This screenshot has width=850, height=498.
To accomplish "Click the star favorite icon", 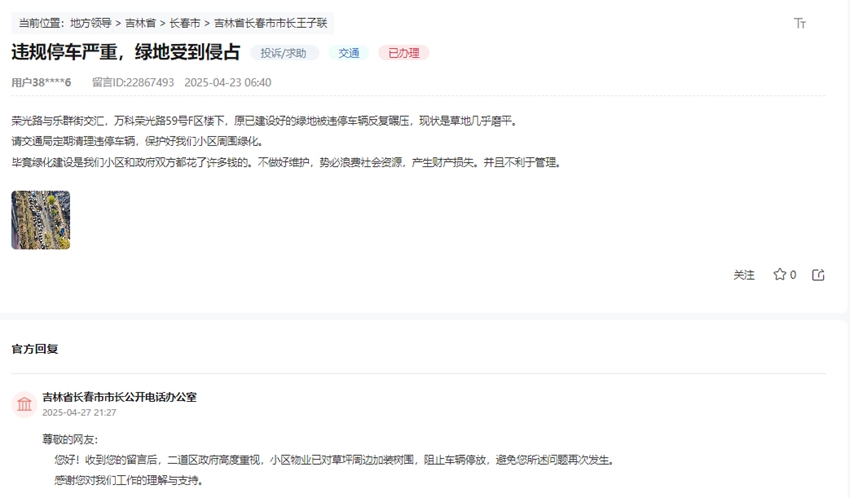I will click(779, 275).
